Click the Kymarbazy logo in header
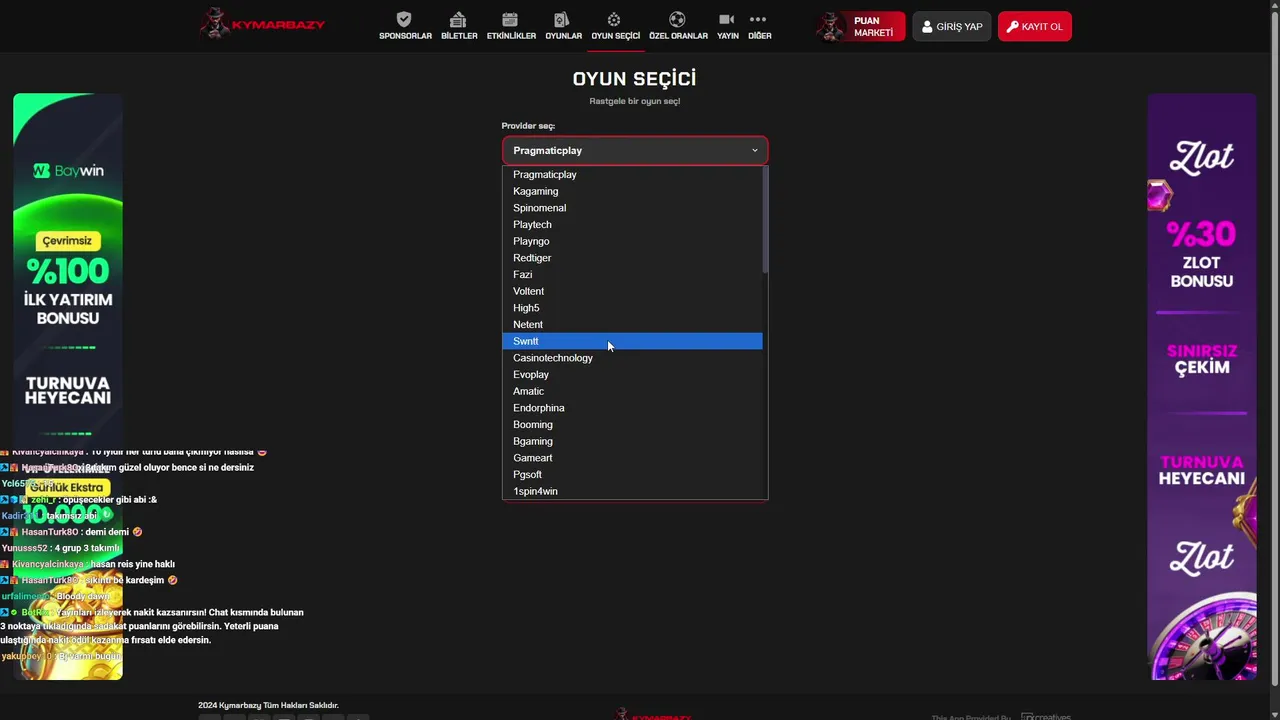The height and width of the screenshot is (720, 1280). click(x=262, y=24)
